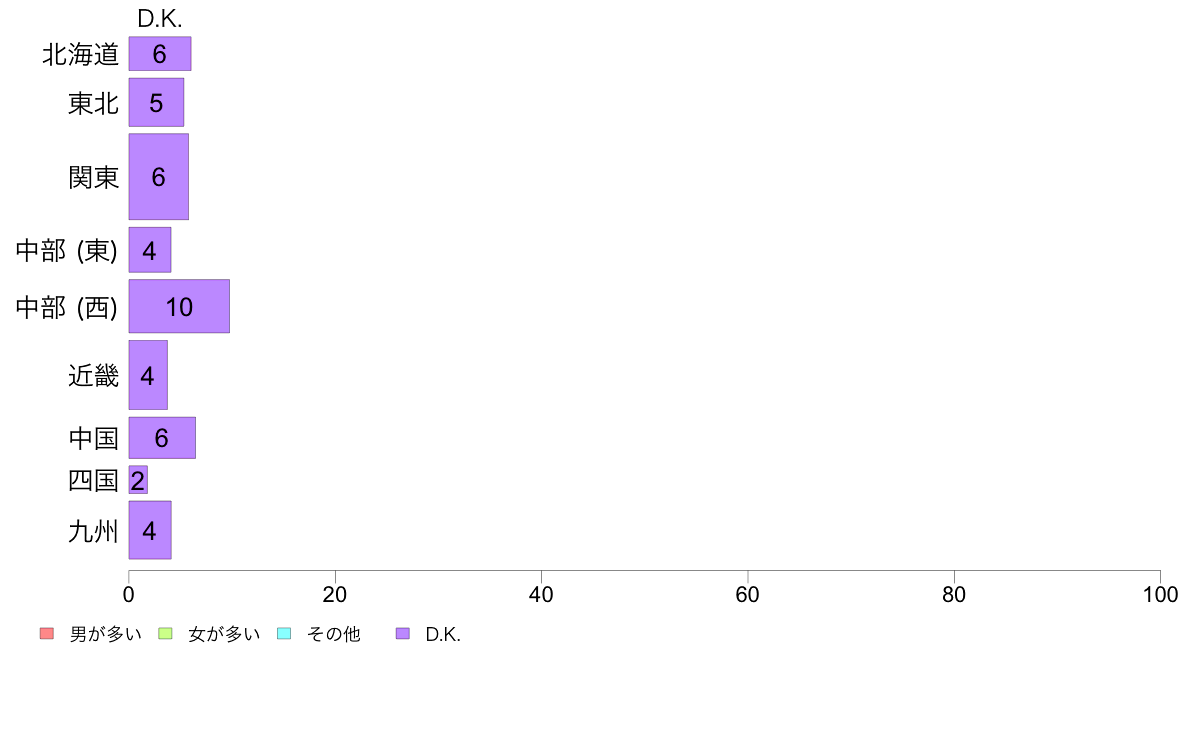This screenshot has height=736, width=1188.
Task: Click the 男が多い legend label text
Action: point(105,634)
